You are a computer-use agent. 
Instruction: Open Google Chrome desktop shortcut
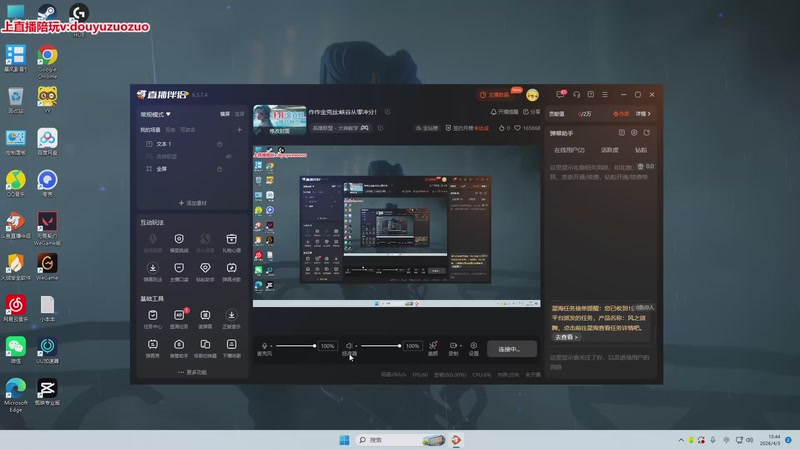click(47, 61)
